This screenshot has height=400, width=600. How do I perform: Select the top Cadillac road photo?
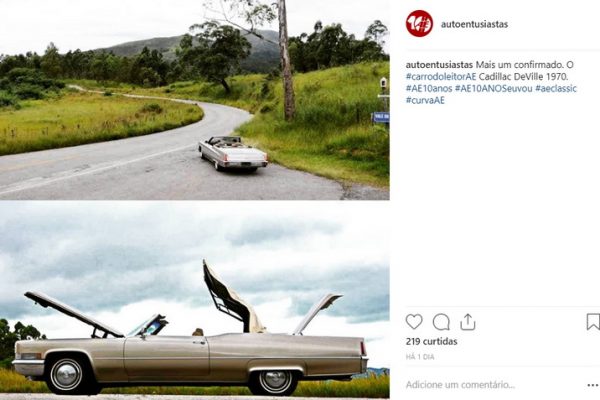click(195, 100)
